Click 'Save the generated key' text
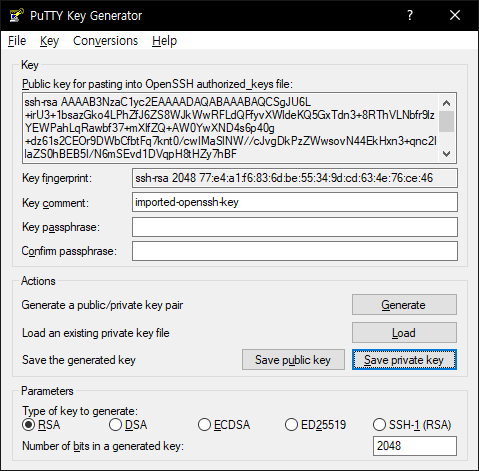 click(x=79, y=360)
